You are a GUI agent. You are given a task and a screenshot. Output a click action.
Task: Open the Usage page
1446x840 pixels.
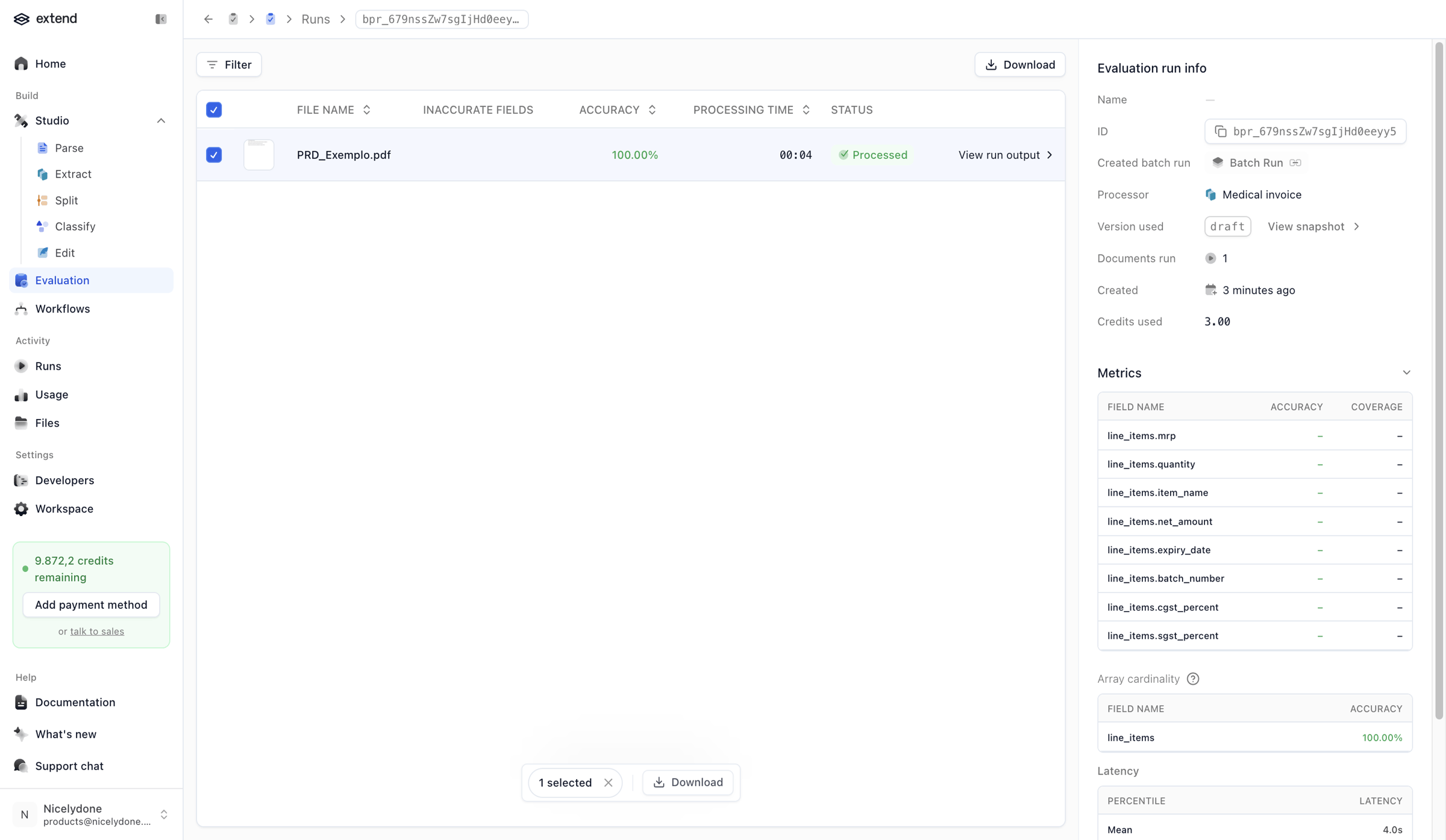[x=91, y=394]
